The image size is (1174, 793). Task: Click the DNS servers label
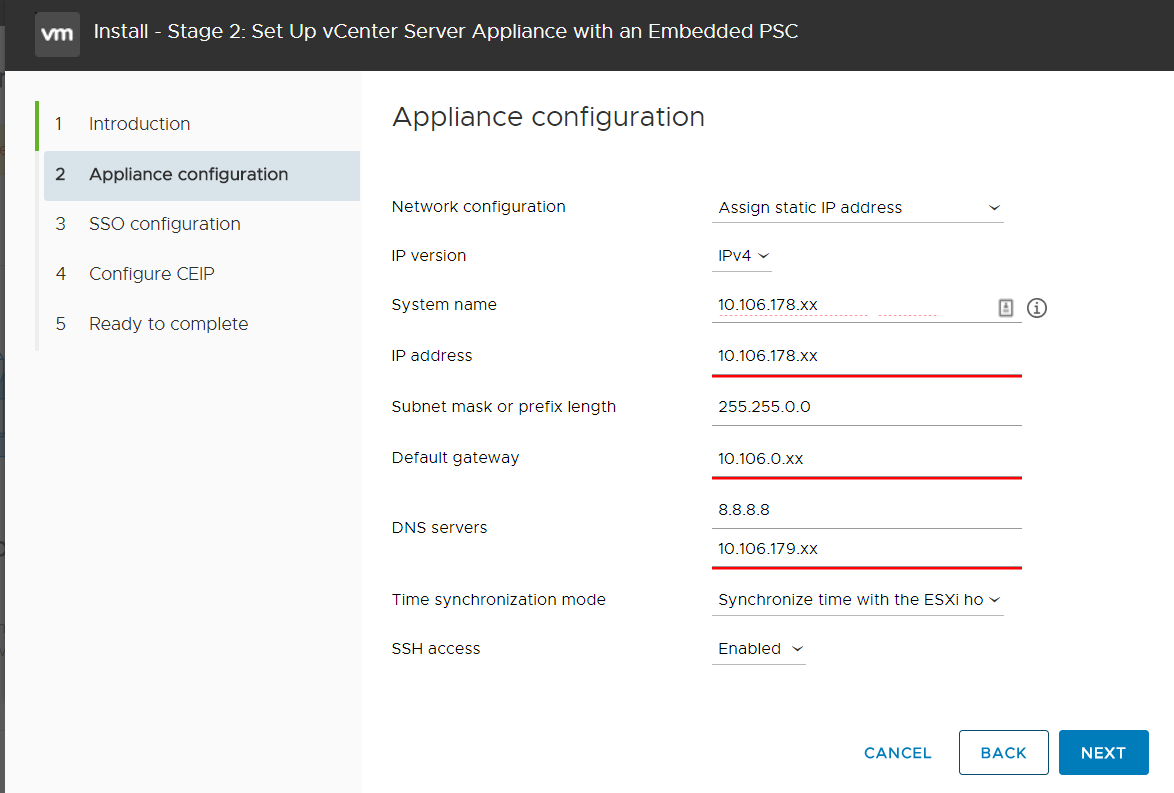(439, 528)
